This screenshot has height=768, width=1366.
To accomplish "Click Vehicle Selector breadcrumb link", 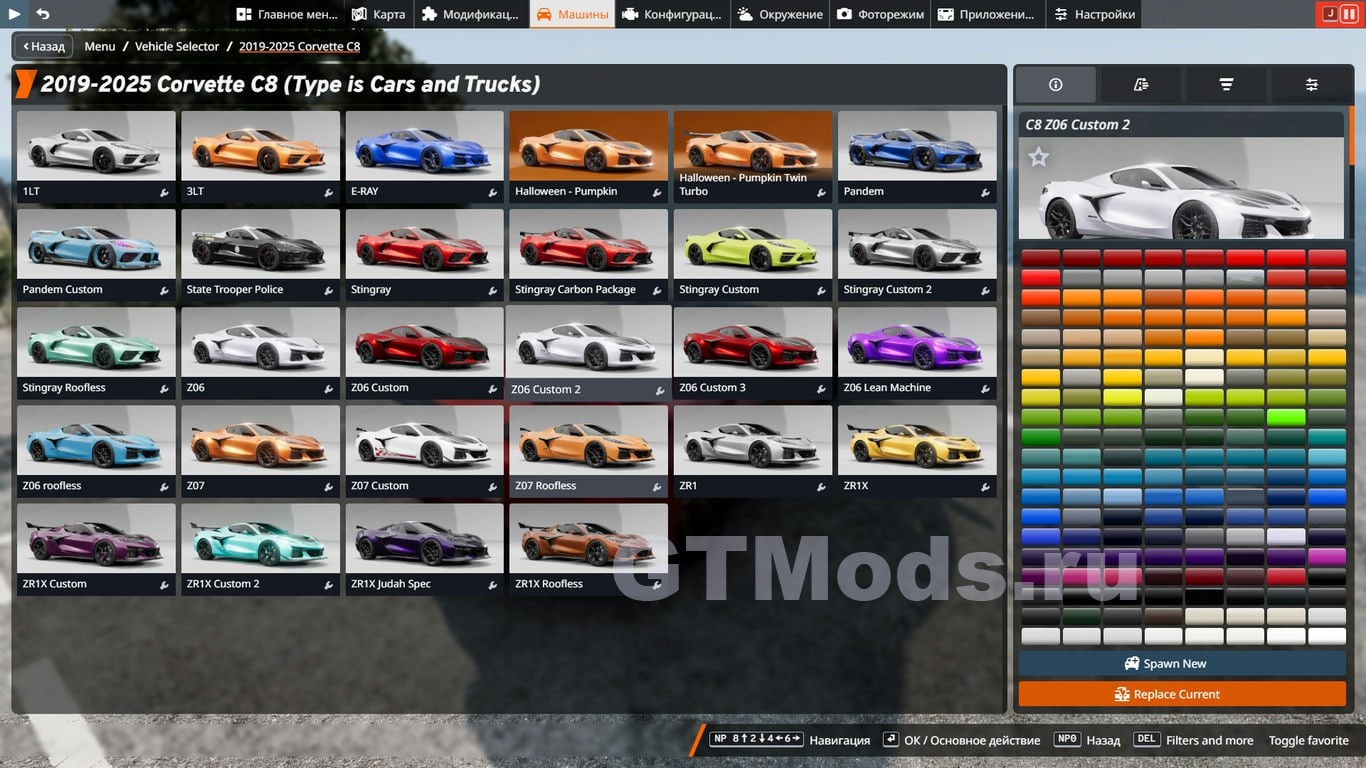I will coord(177,46).
